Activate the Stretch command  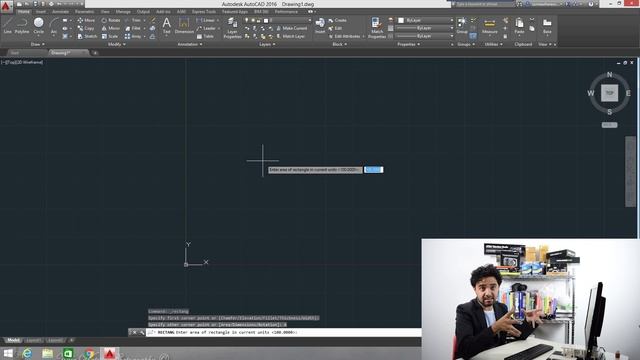coord(87,36)
